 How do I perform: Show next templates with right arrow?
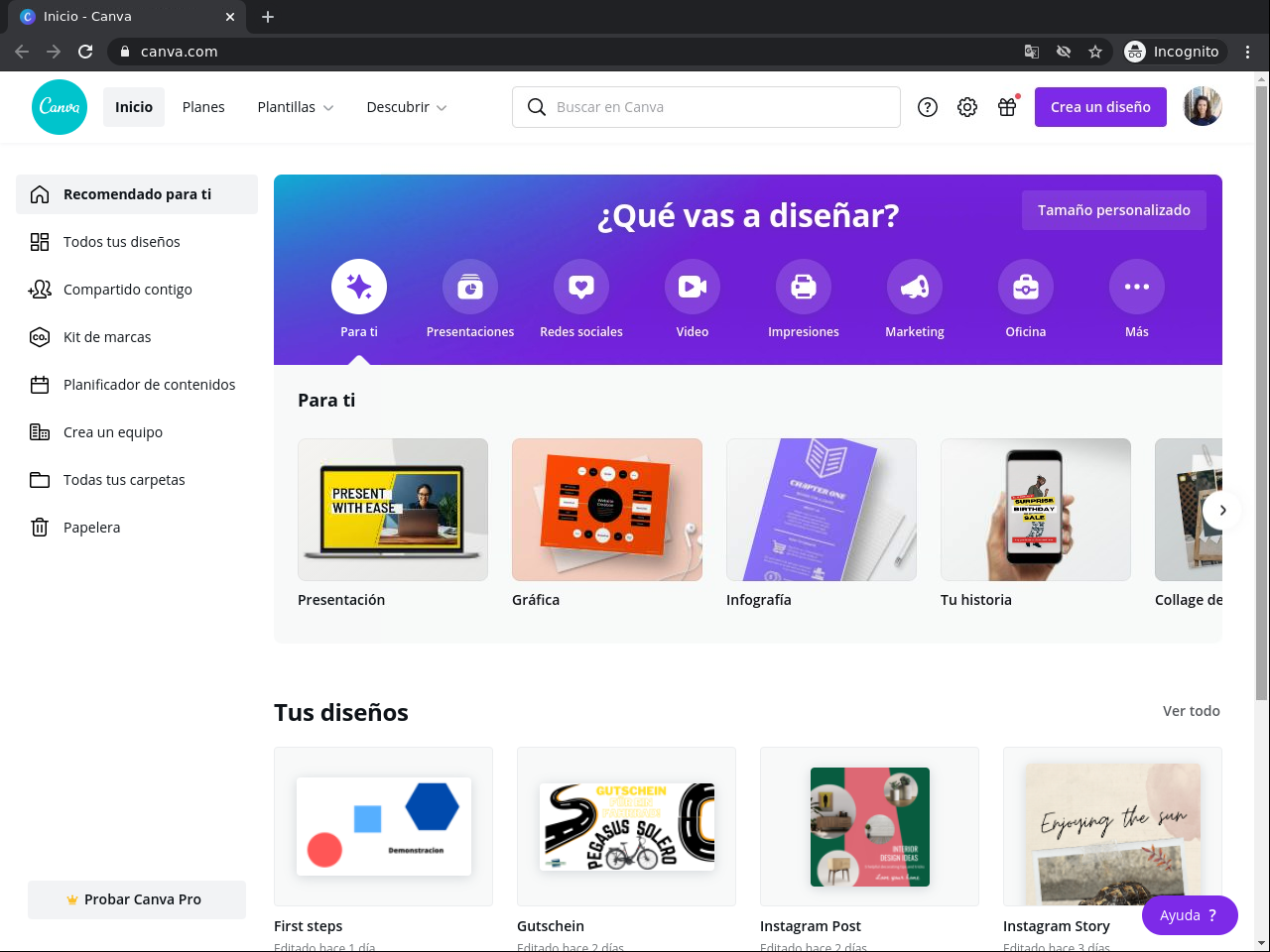point(1222,510)
